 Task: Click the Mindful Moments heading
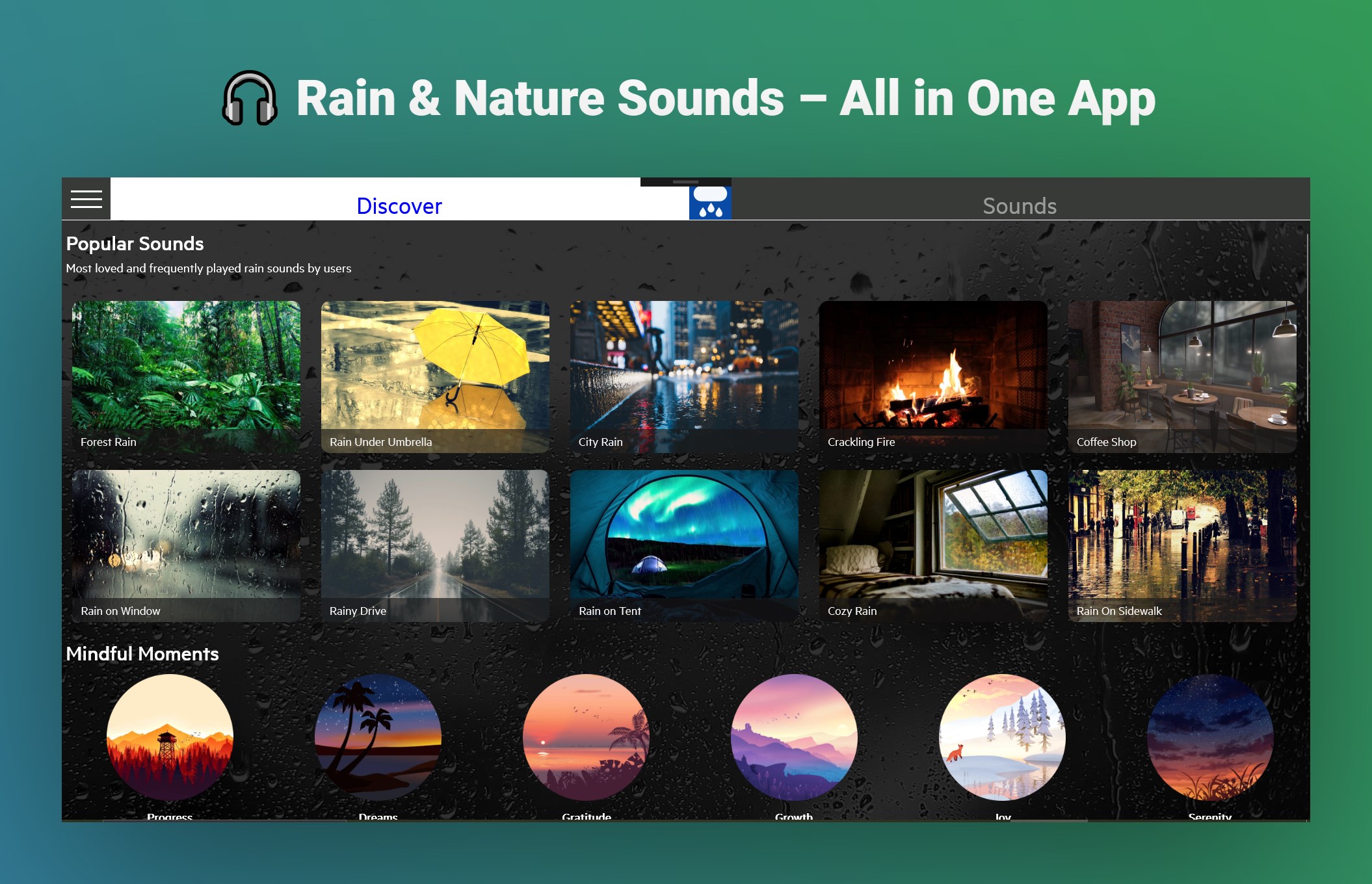(x=142, y=654)
